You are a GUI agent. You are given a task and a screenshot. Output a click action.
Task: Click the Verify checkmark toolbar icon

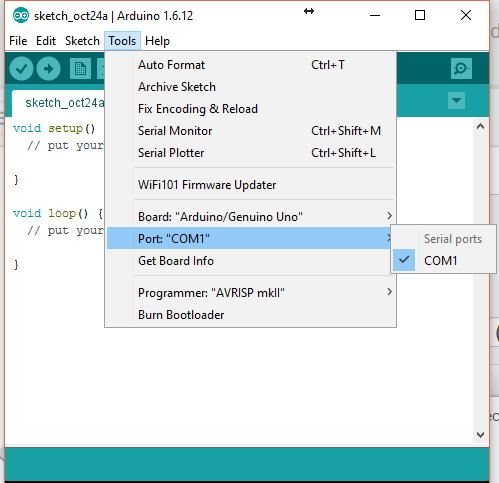21,69
